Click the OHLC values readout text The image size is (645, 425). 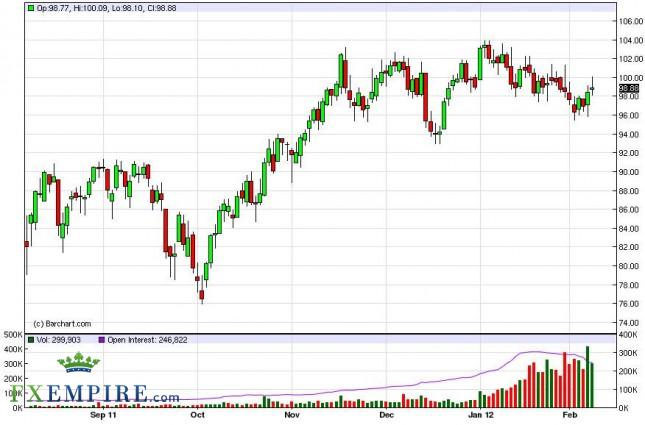(x=107, y=8)
